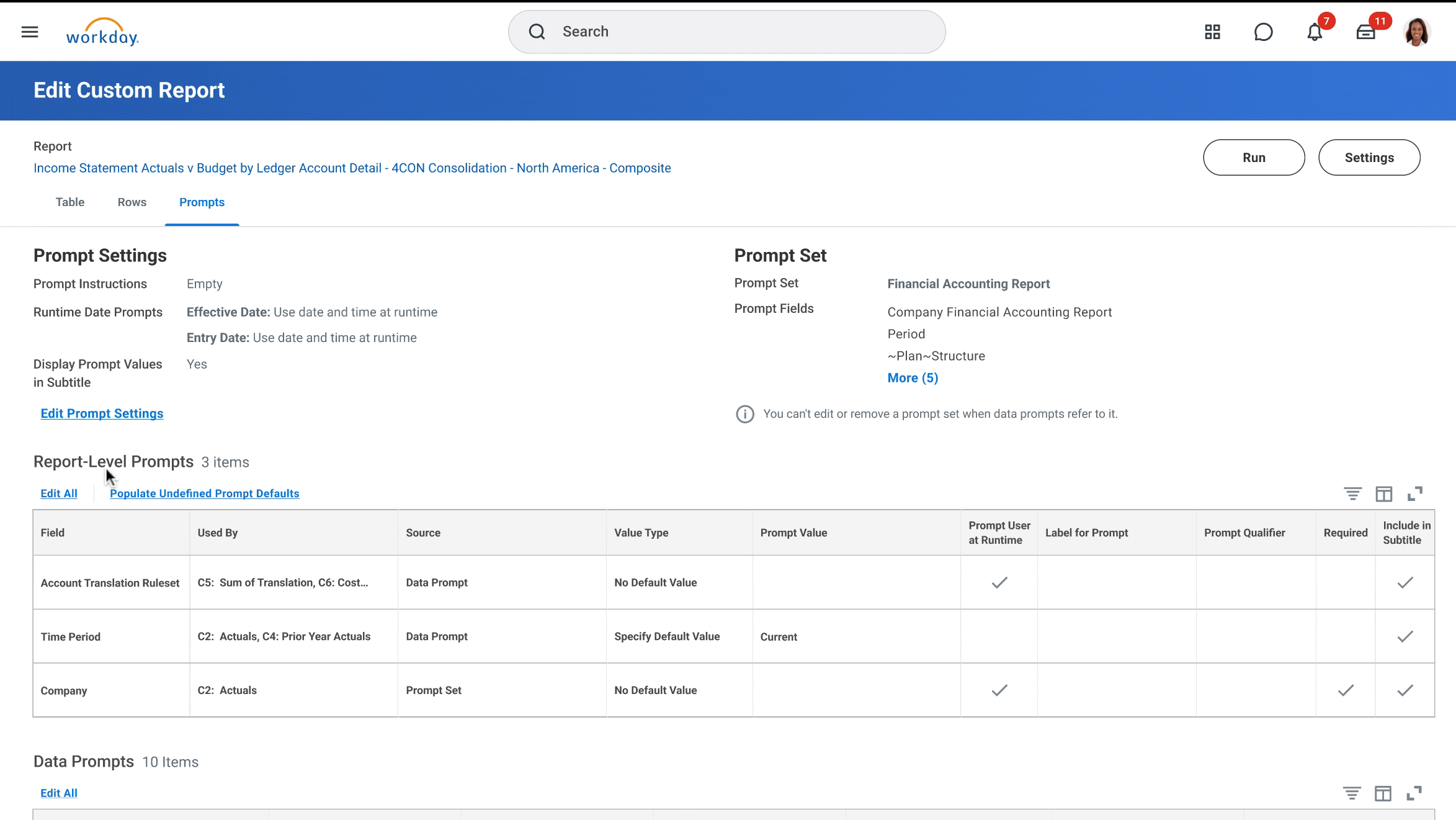Expand Report-Level Prompts grid to fullscreen
The image size is (1456, 820).
1414,493
